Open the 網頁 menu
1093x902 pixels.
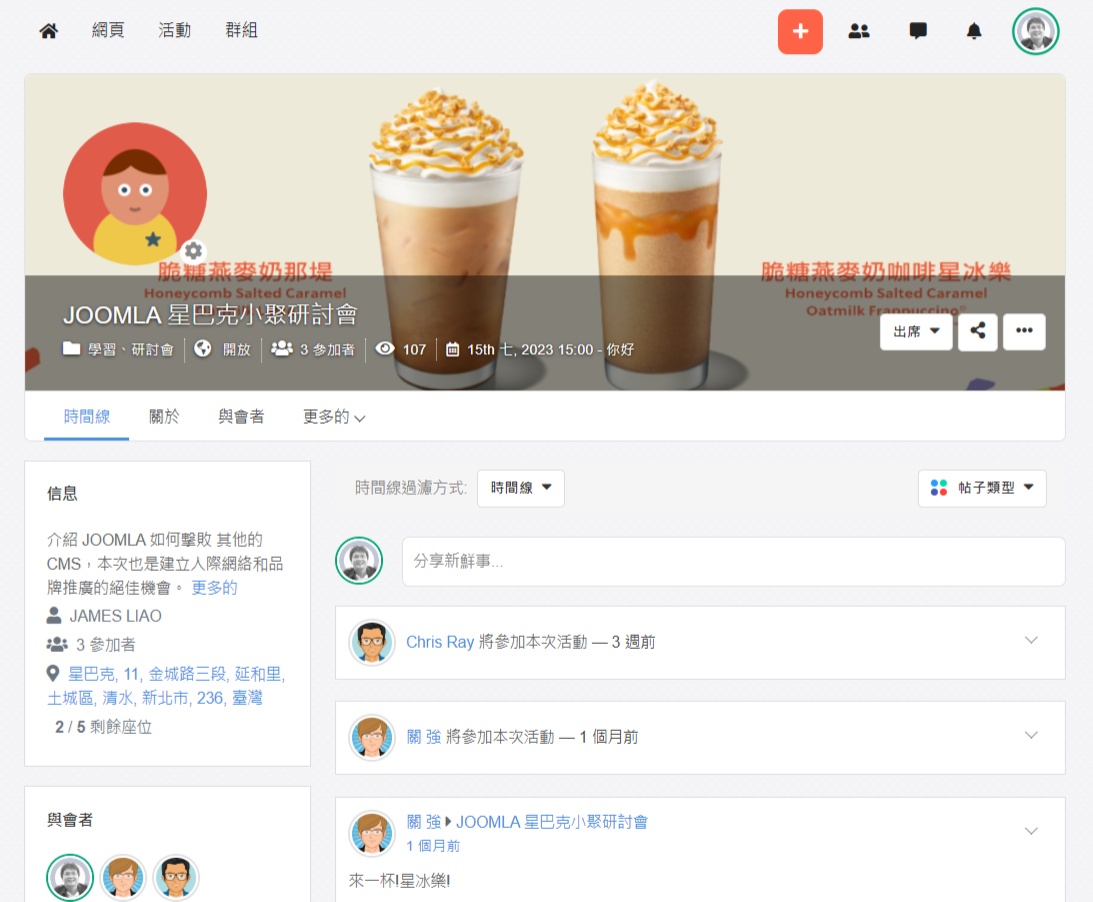(108, 30)
